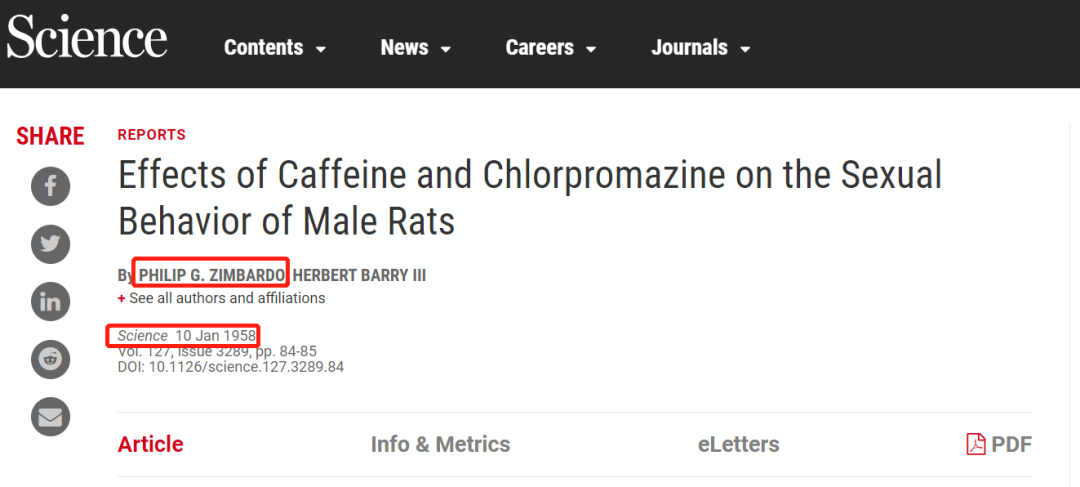
Task: Expand the Contents dropdown menu
Action: pos(275,47)
